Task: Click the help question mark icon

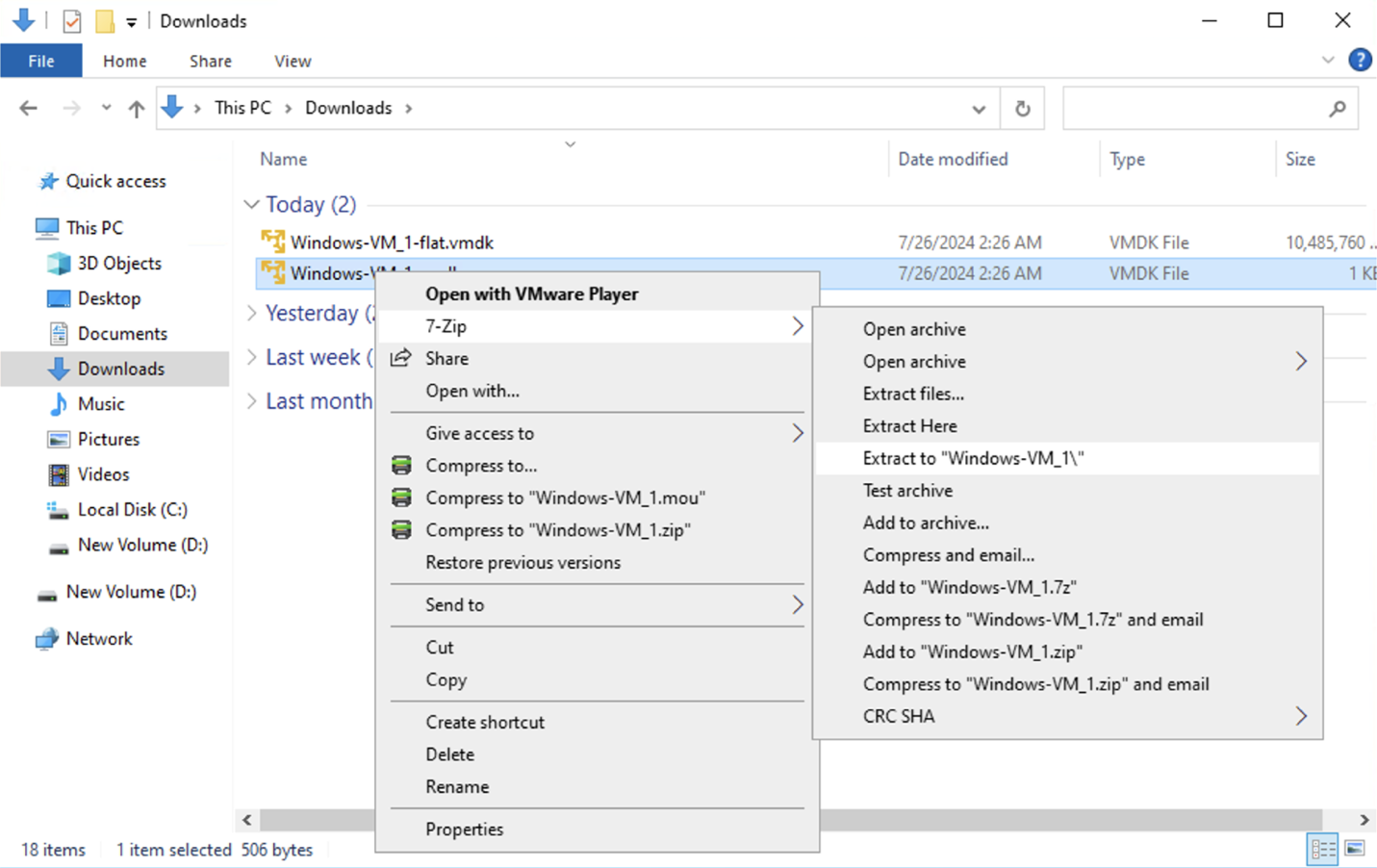Action: click(1360, 60)
